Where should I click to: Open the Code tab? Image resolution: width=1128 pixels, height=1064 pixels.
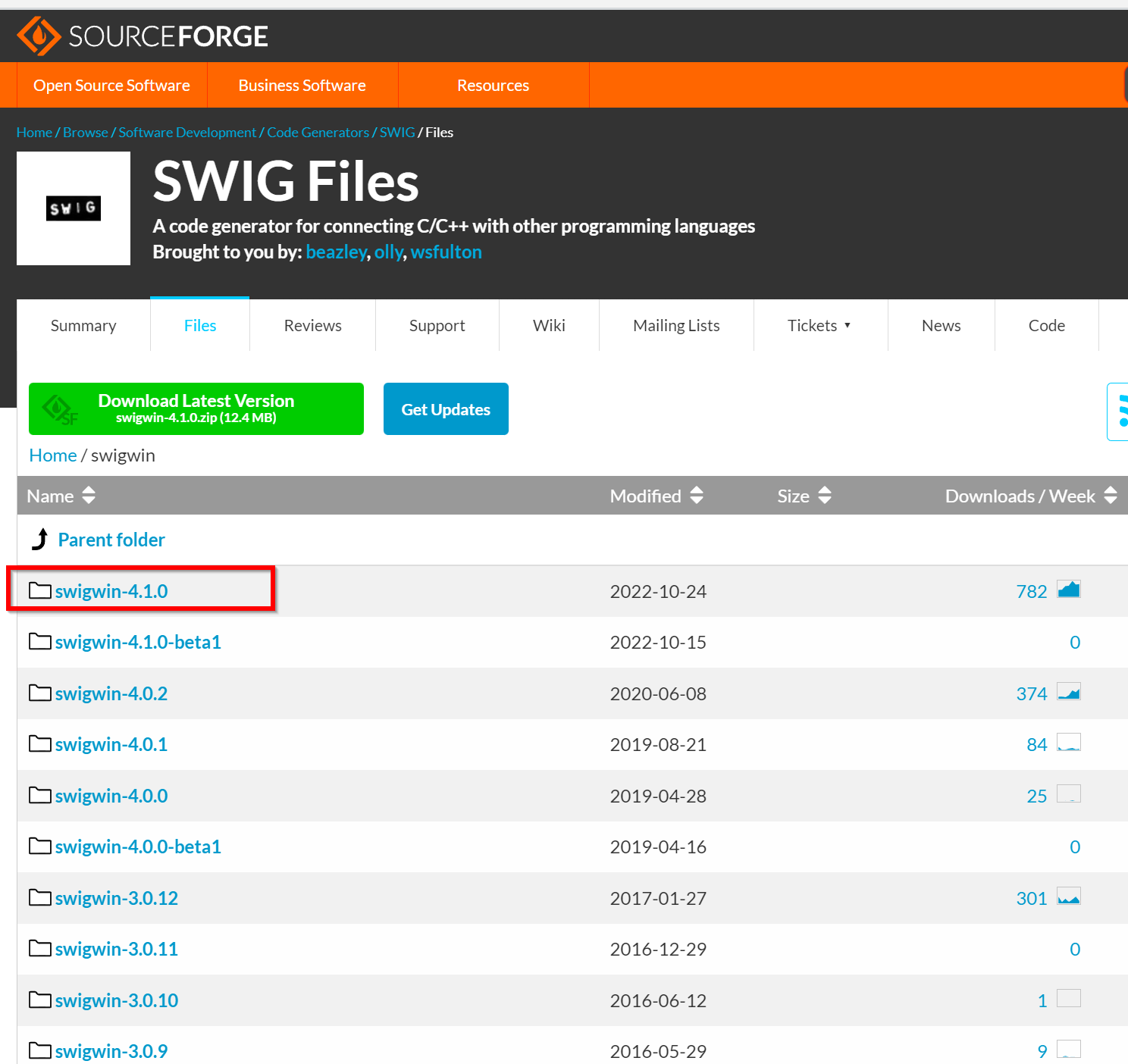pos(1047,325)
